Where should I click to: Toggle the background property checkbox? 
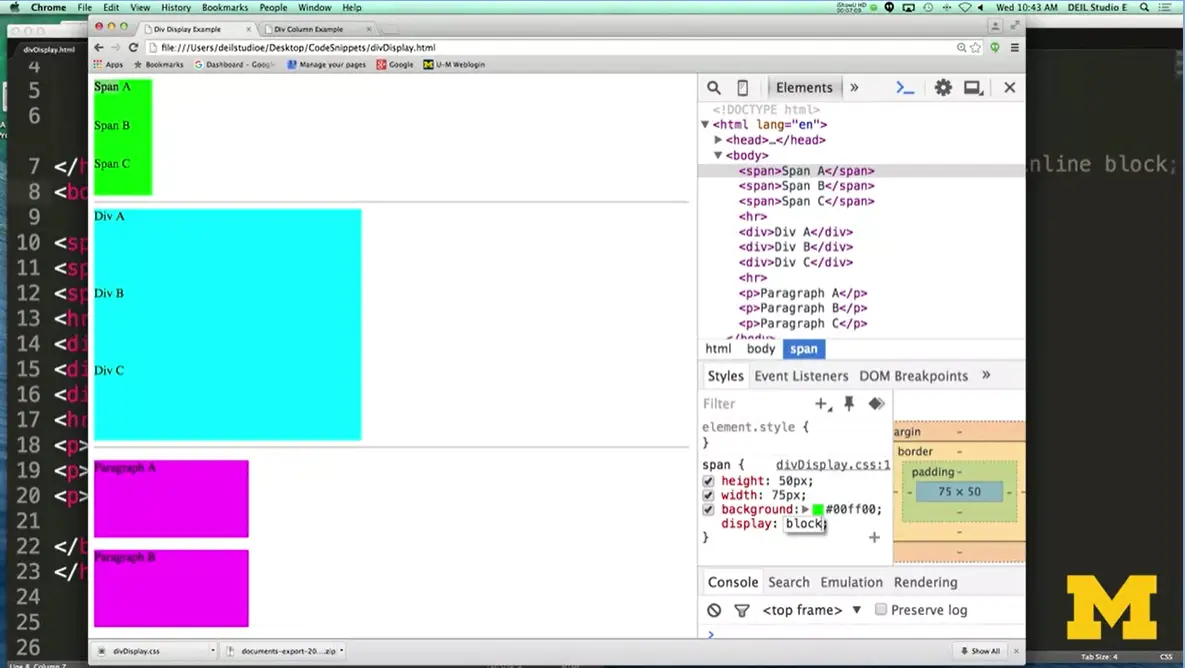[x=709, y=509]
